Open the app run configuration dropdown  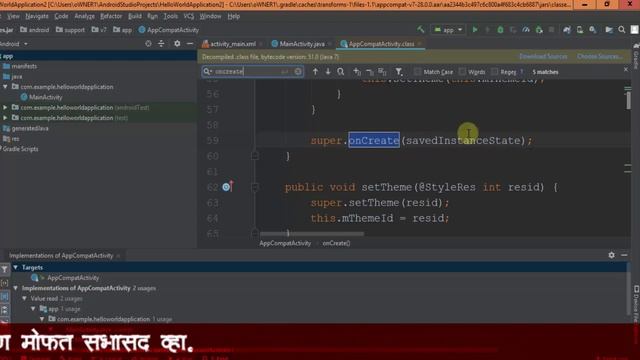click(x=448, y=30)
